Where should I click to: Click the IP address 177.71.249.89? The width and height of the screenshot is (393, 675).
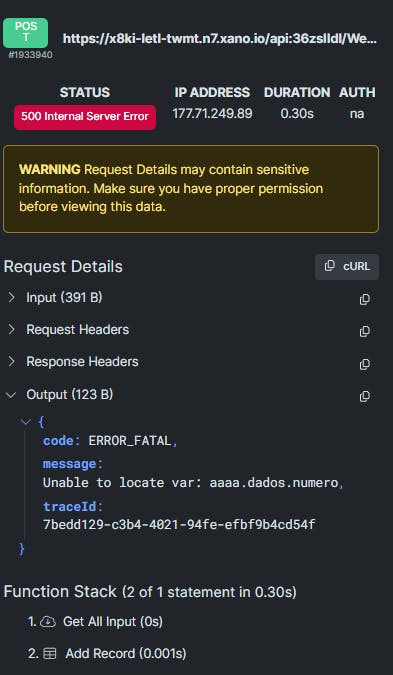212,114
